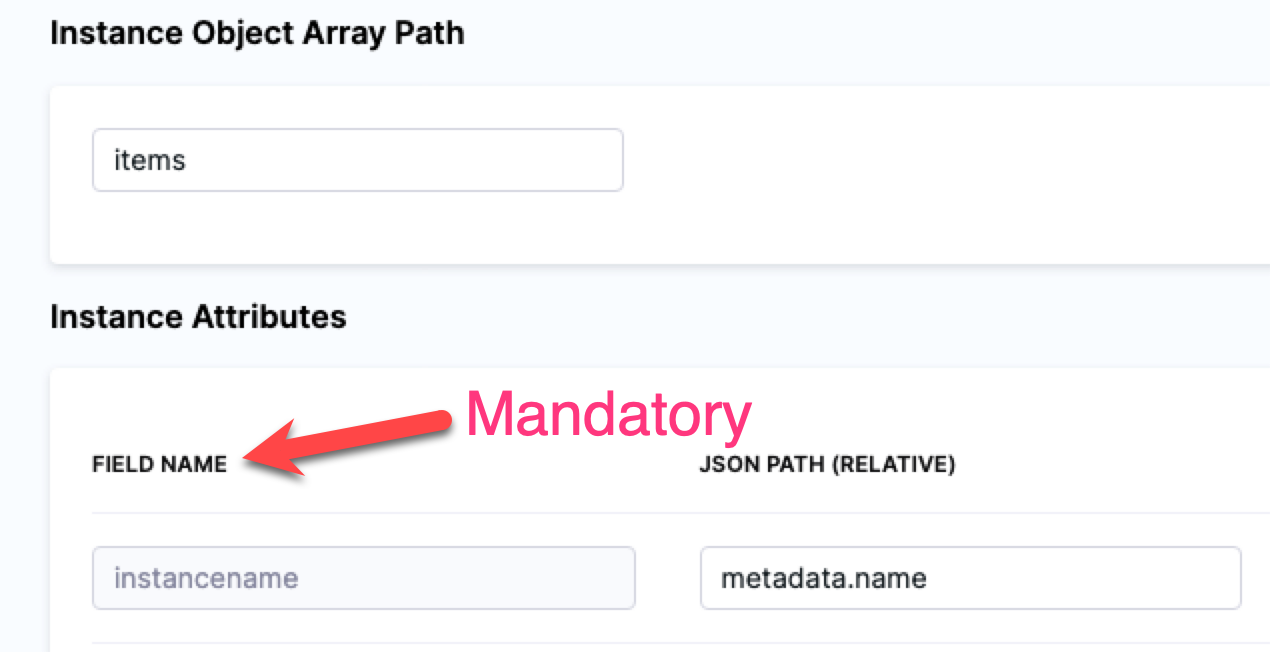Click the word Array in top heading
The image size is (1270, 652).
[x=332, y=33]
